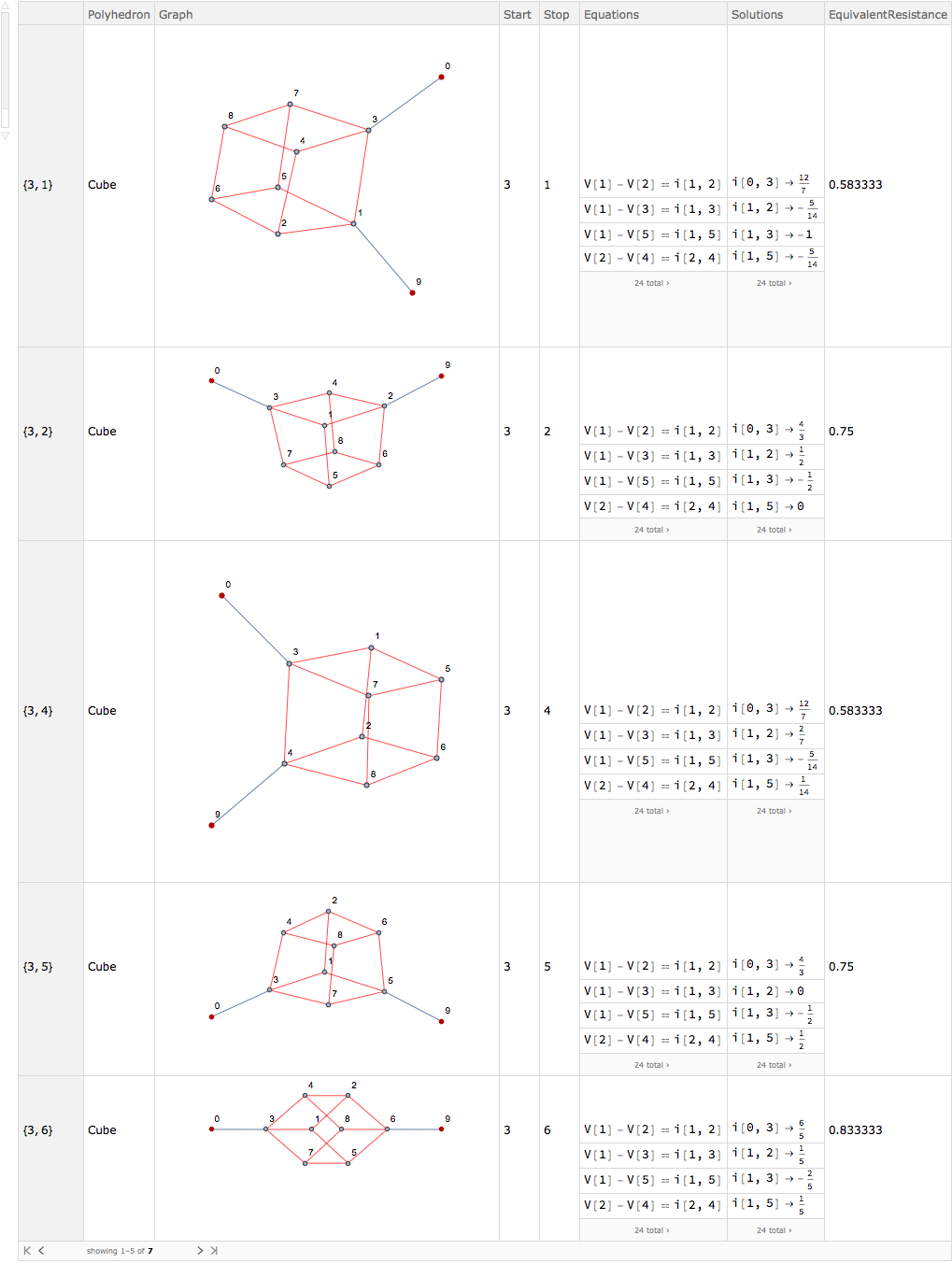Click the 0.833333 equivalent resistance value
This screenshot has width=952, height=1278.
(856, 1130)
